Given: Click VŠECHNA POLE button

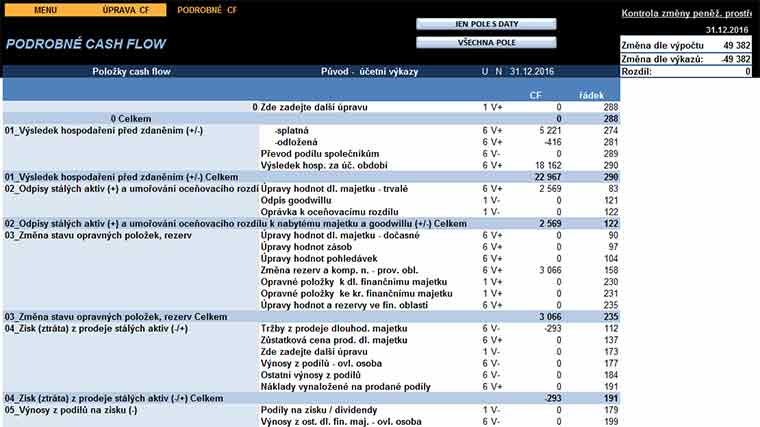Looking at the screenshot, I should [x=486, y=43].
